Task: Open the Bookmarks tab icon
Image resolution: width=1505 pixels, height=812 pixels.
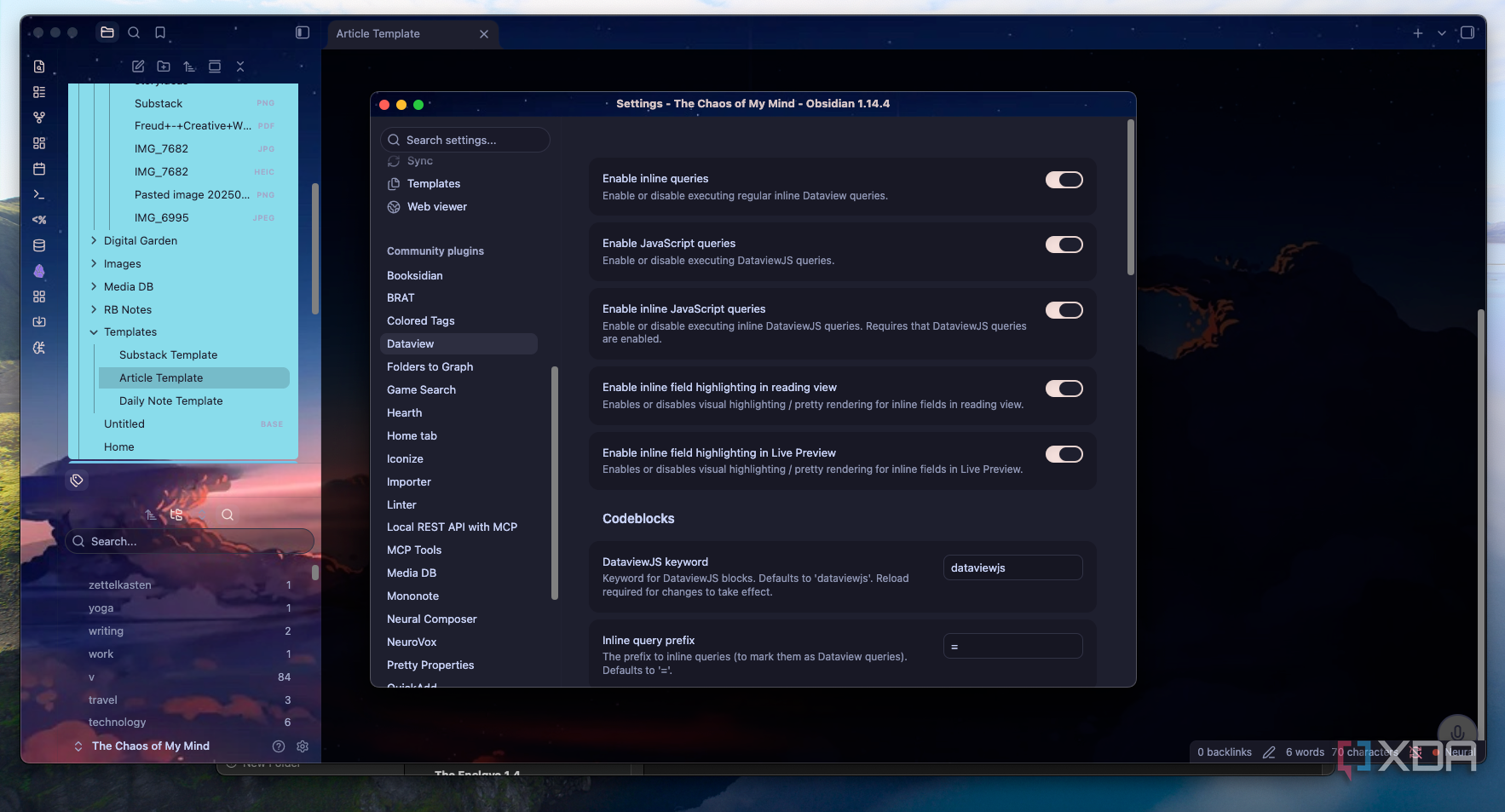Action: (x=160, y=32)
